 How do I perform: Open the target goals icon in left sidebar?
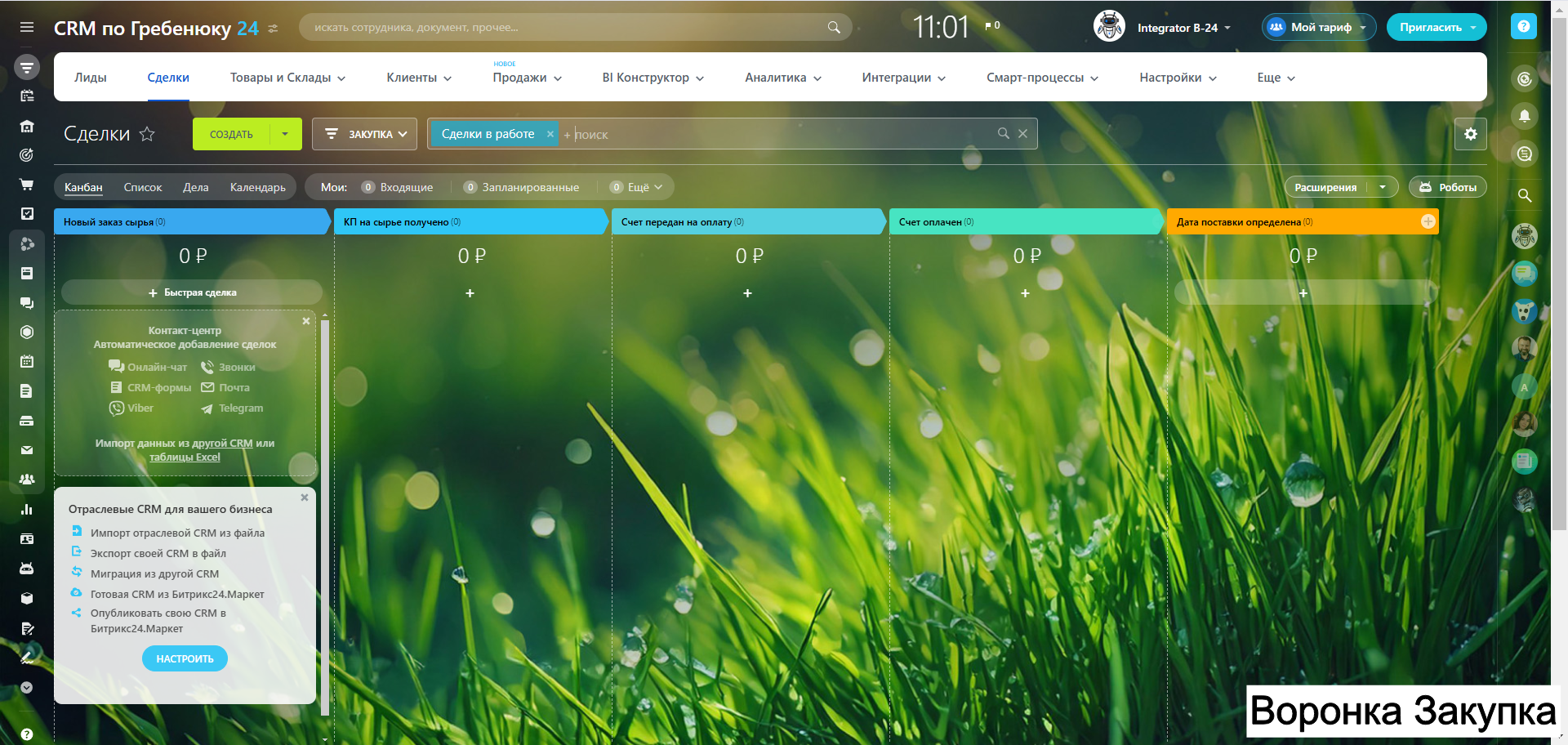pos(27,155)
